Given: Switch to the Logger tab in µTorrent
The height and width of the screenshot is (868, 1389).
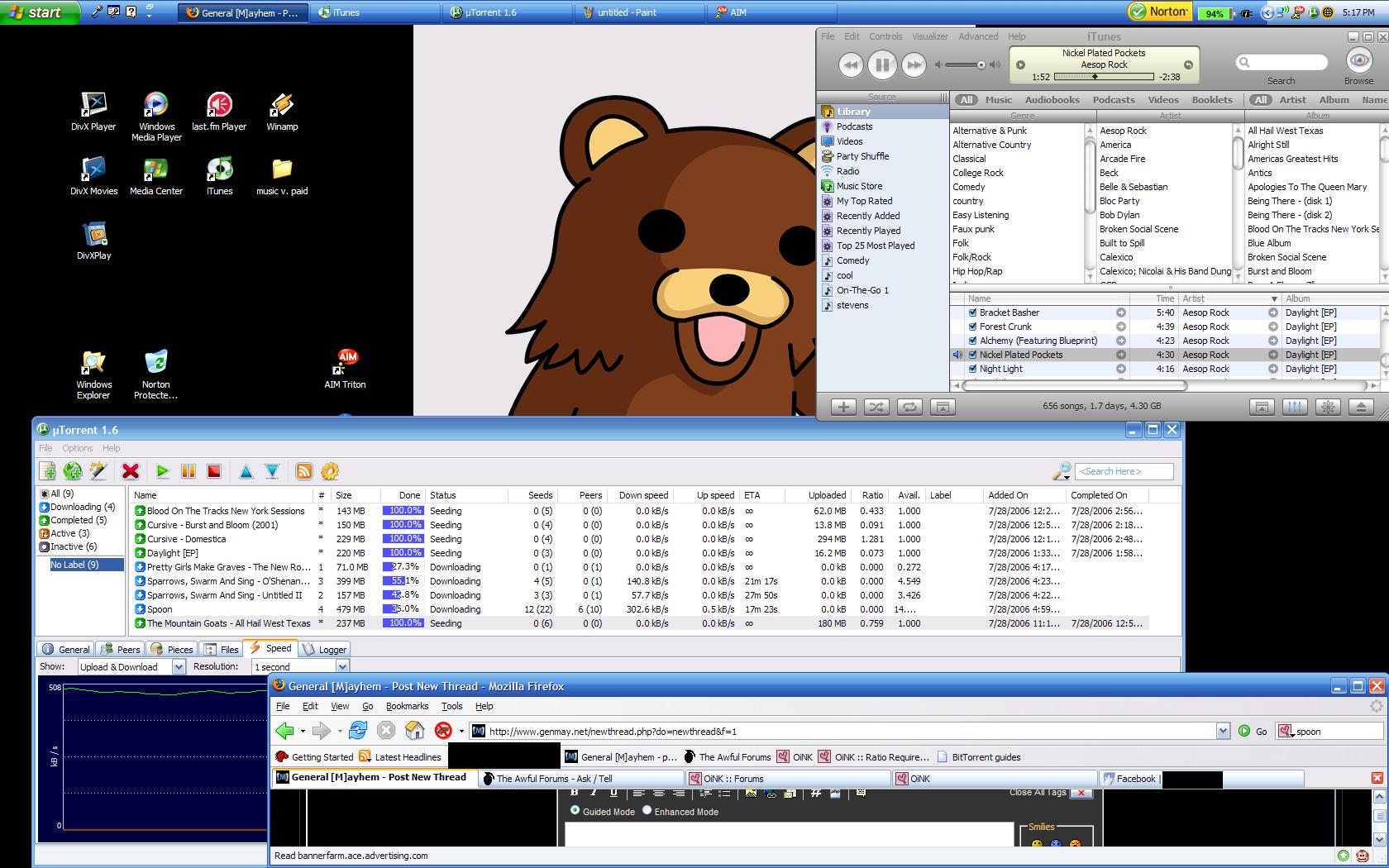Looking at the screenshot, I should (x=324, y=649).
